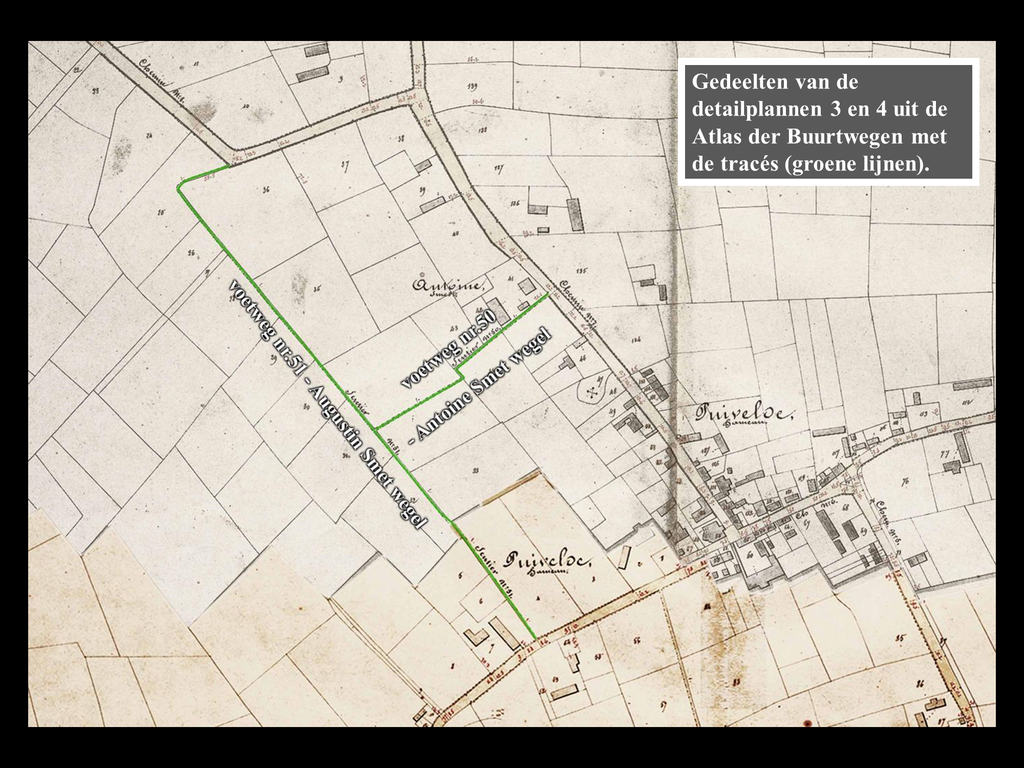Click the handwritten 'Antoine' place name
Screen dimensions: 1024x768
click(x=450, y=285)
